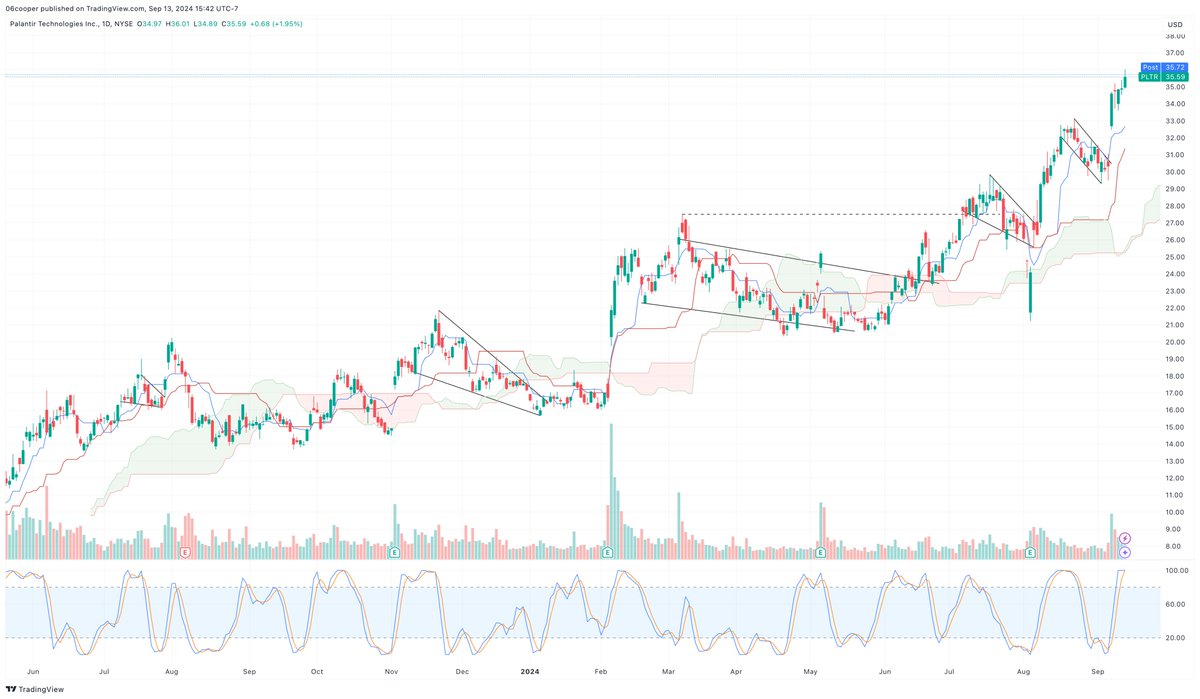Click the Mar label on time axis
This screenshot has width=1200, height=699.
tap(666, 674)
